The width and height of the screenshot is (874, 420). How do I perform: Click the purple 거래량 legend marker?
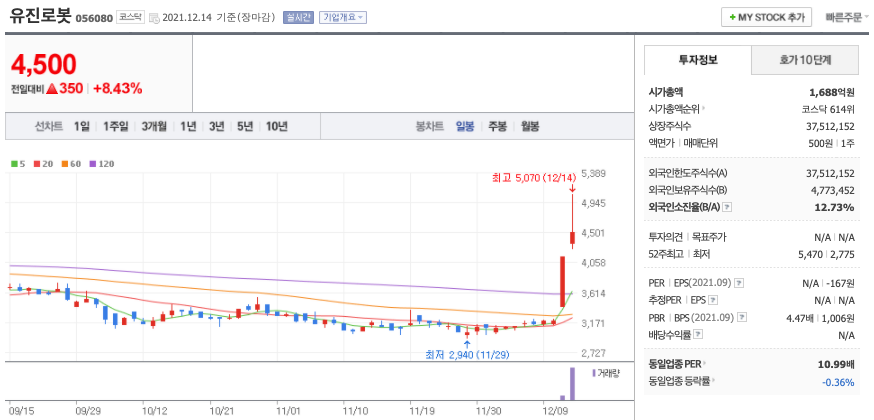coord(594,372)
